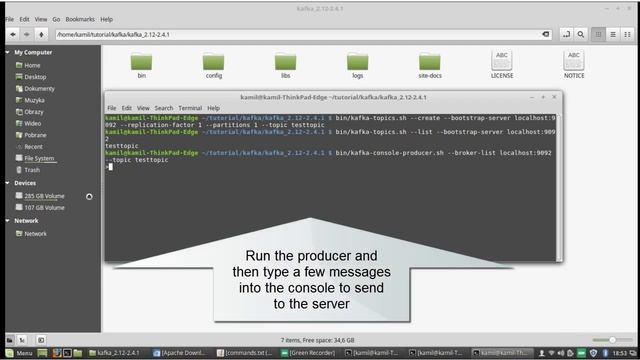Screen dimensions: 640x360
Task: Select the LICENSE text file
Action: (x=502, y=64)
